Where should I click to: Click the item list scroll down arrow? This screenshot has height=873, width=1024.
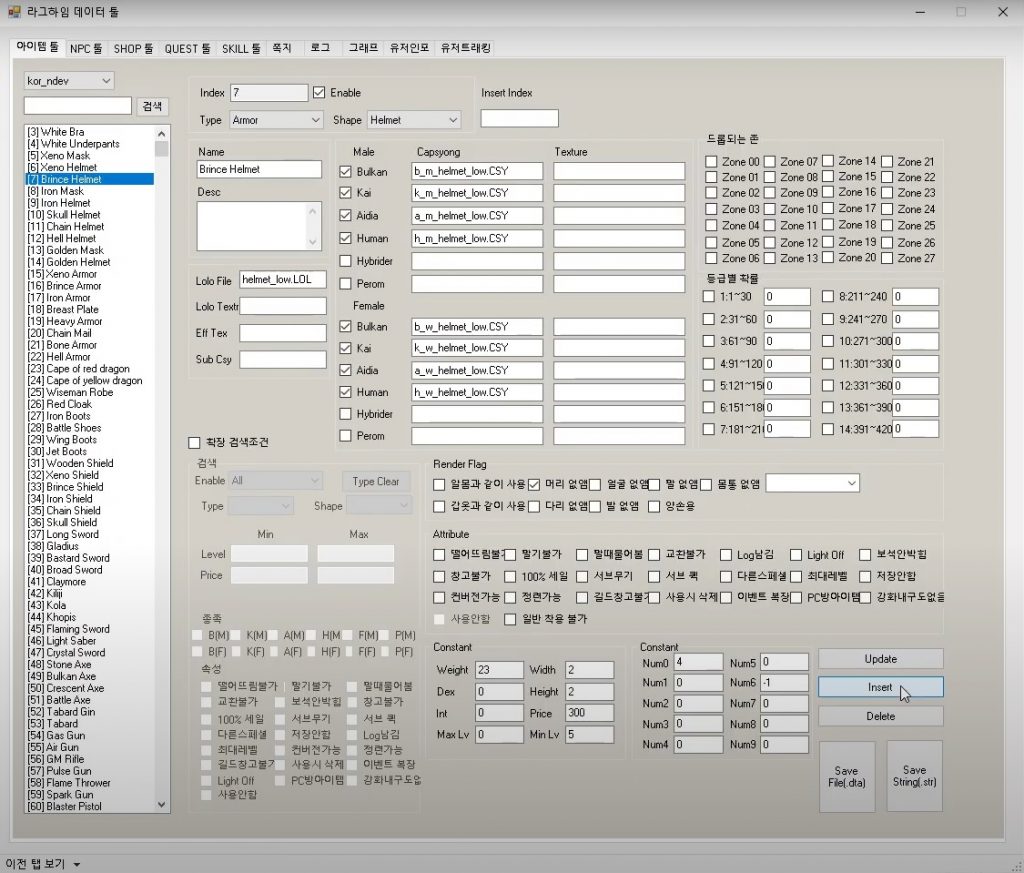click(161, 805)
